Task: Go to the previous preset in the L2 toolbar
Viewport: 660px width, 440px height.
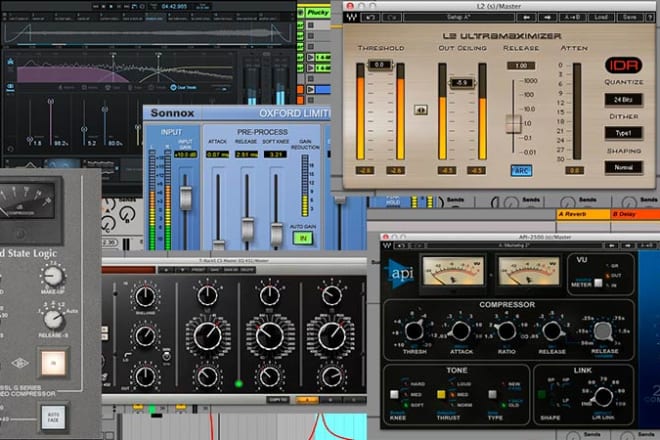Action: [x=527, y=17]
